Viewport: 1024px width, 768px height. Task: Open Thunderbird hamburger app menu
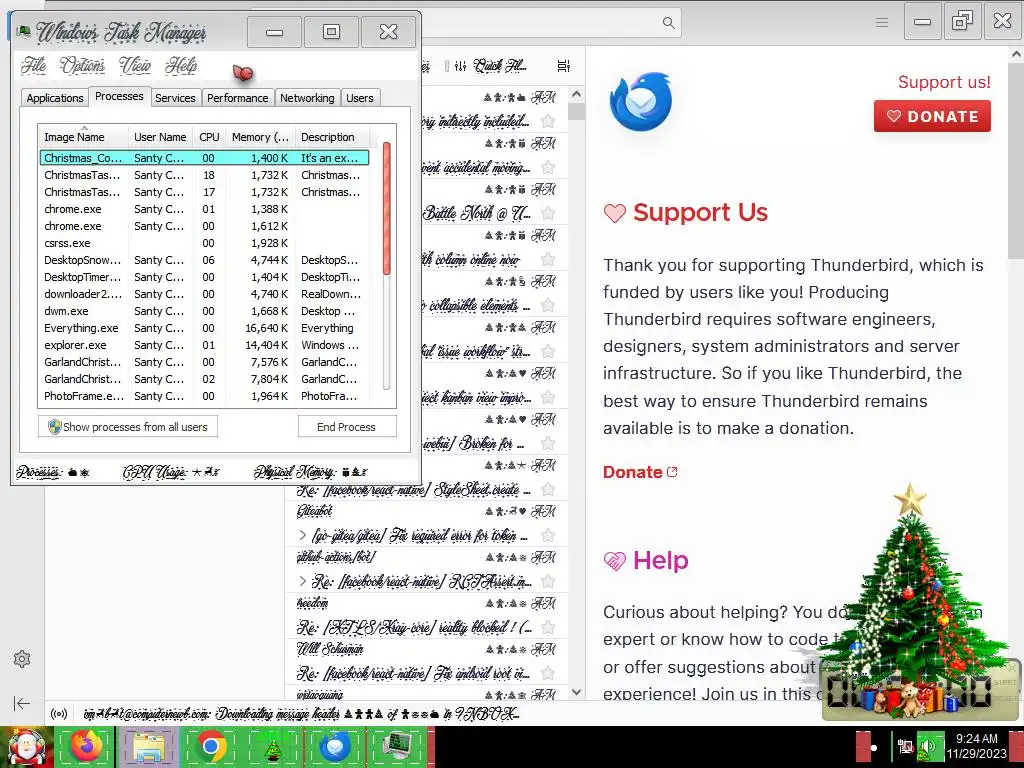point(882,23)
